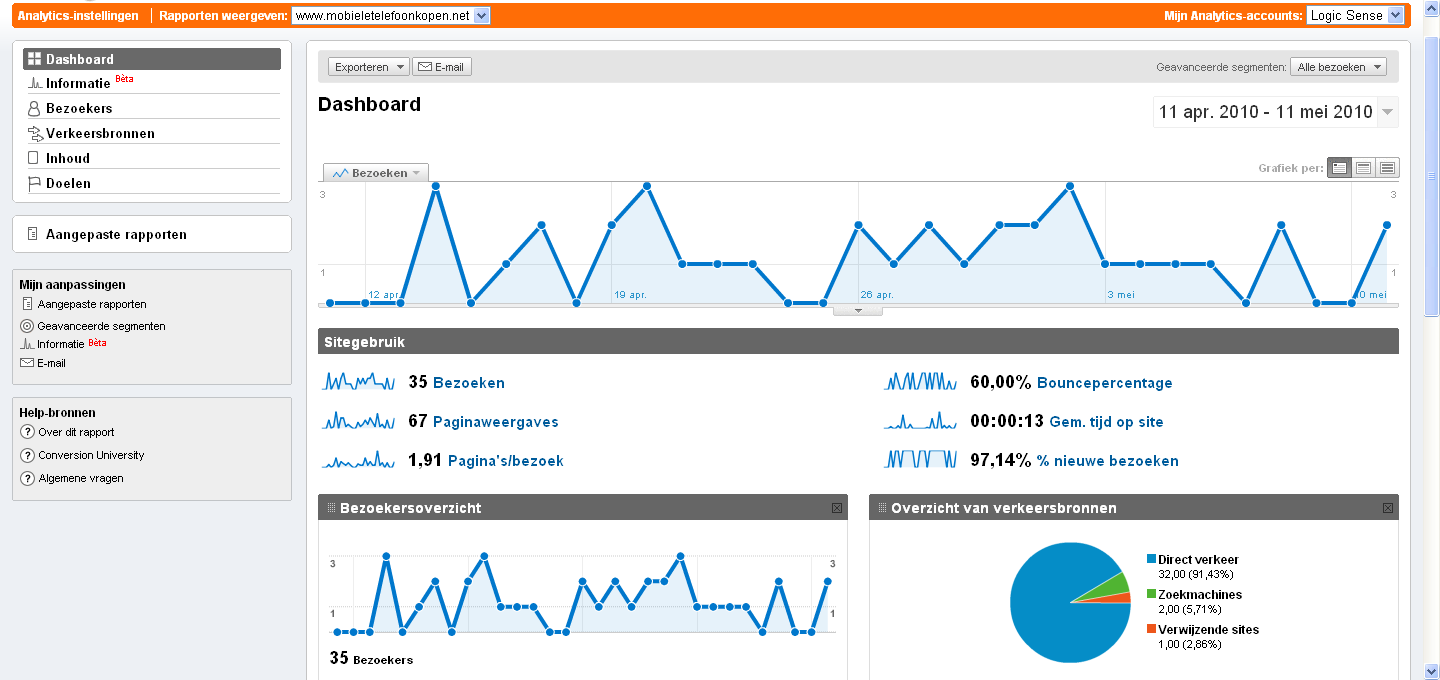
Task: Open the Exporteren dropdown
Action: click(x=369, y=67)
